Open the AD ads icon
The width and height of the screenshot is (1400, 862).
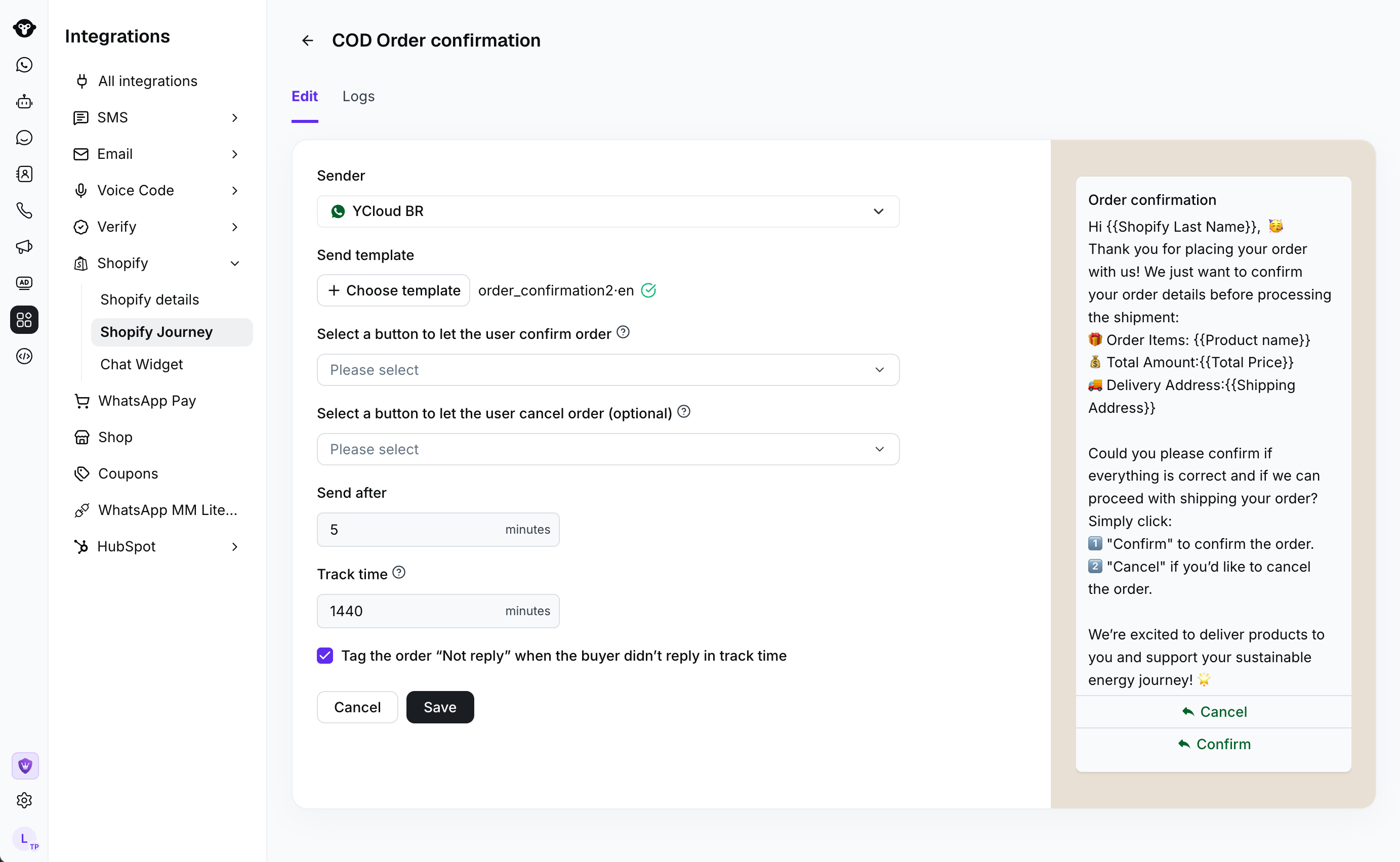click(24, 283)
